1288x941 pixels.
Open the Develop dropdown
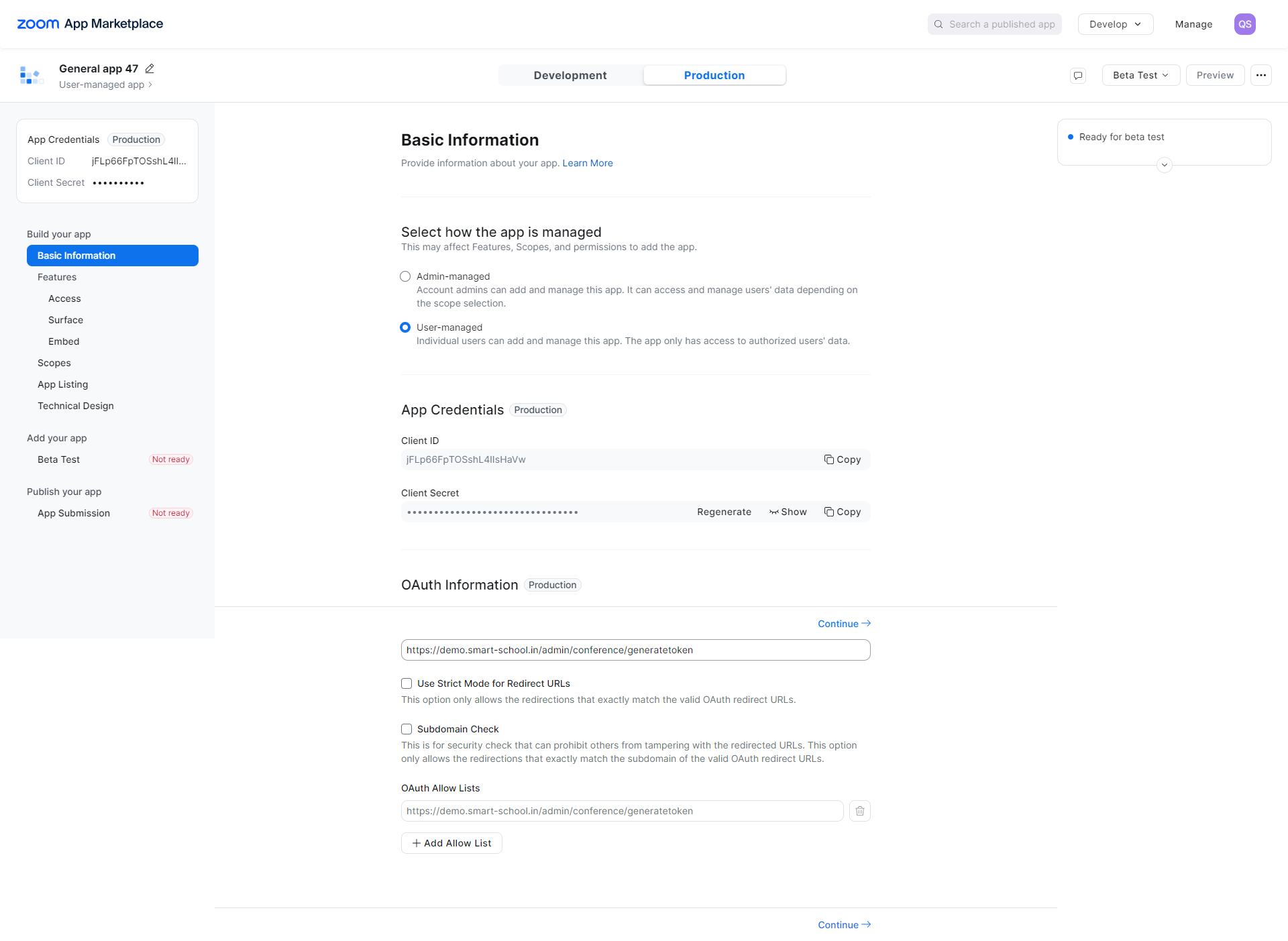click(1114, 23)
